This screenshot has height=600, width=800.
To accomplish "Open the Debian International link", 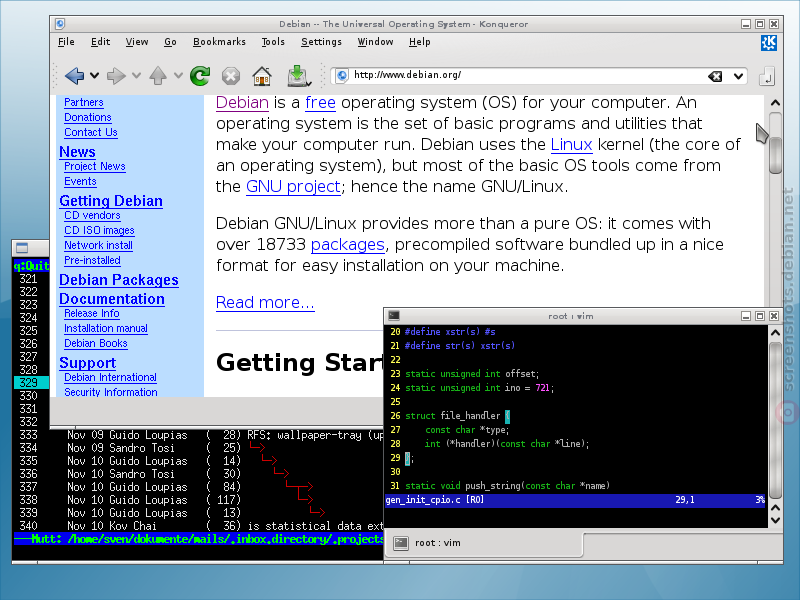I will click(x=110, y=377).
